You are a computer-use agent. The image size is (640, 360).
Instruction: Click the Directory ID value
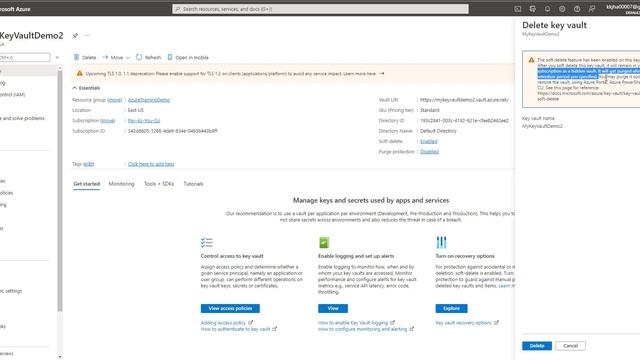pyautogui.click(x=464, y=121)
